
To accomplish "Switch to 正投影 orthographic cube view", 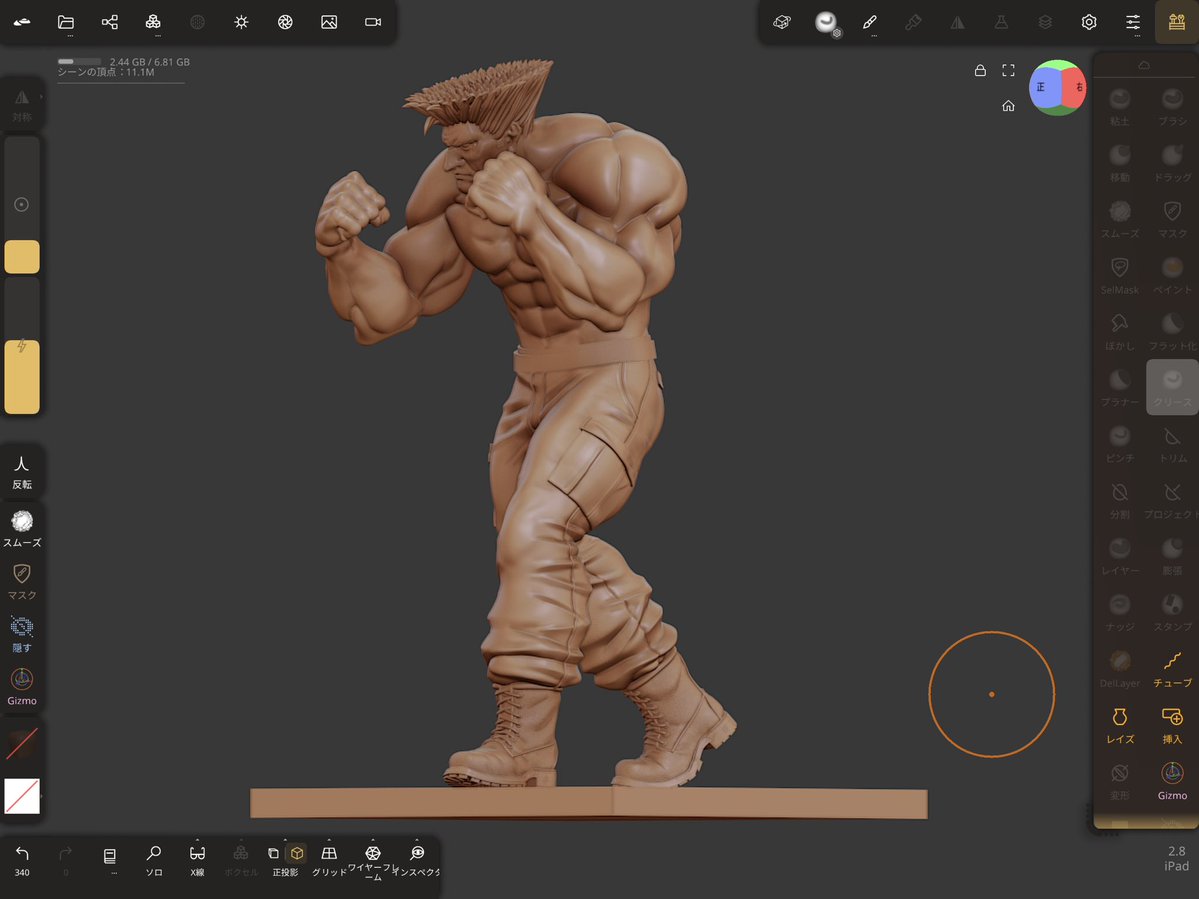I will point(297,853).
